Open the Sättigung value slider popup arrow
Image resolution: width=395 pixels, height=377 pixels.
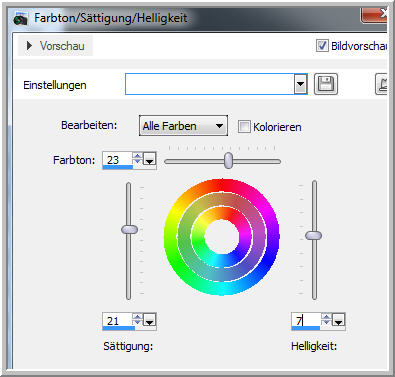pyautogui.click(x=150, y=320)
